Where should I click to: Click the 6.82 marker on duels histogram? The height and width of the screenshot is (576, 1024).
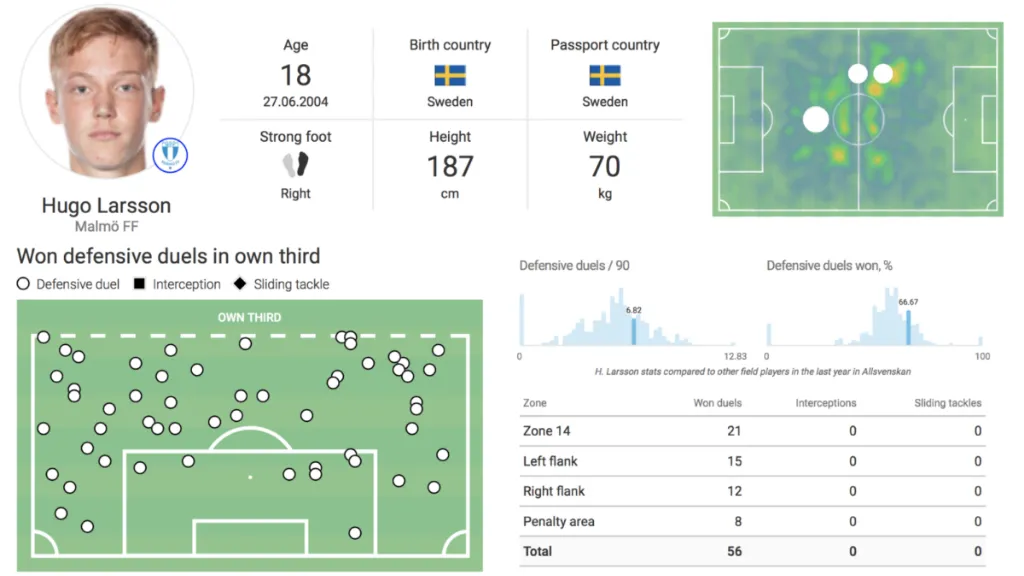click(x=633, y=326)
